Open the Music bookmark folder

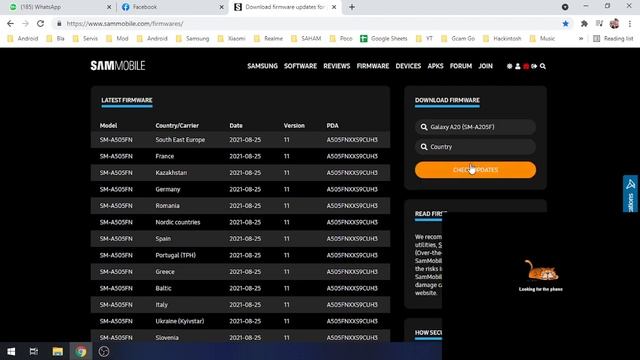[542, 38]
